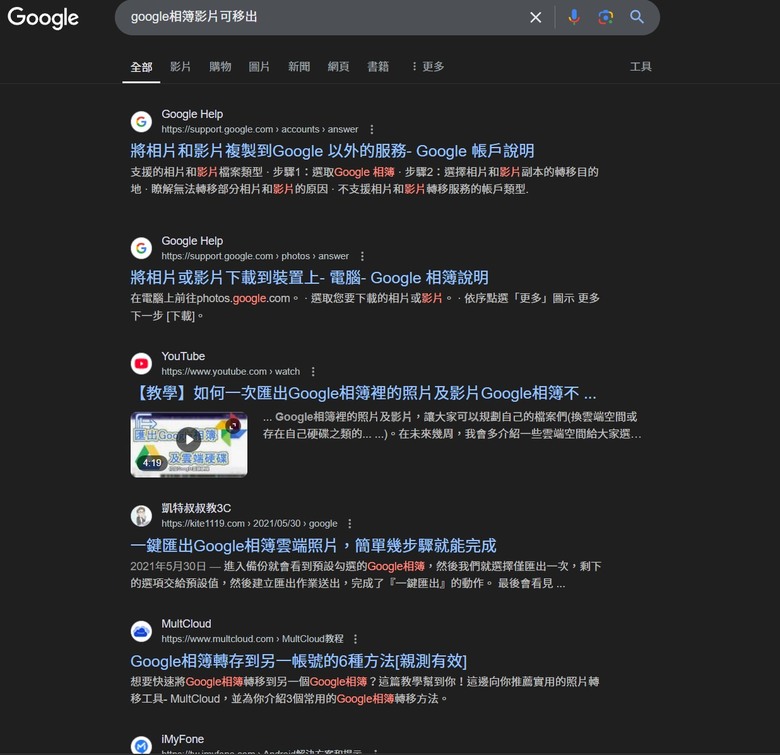Click the MultCloud source name
Viewport: 780px width, 755px height.
click(186, 624)
